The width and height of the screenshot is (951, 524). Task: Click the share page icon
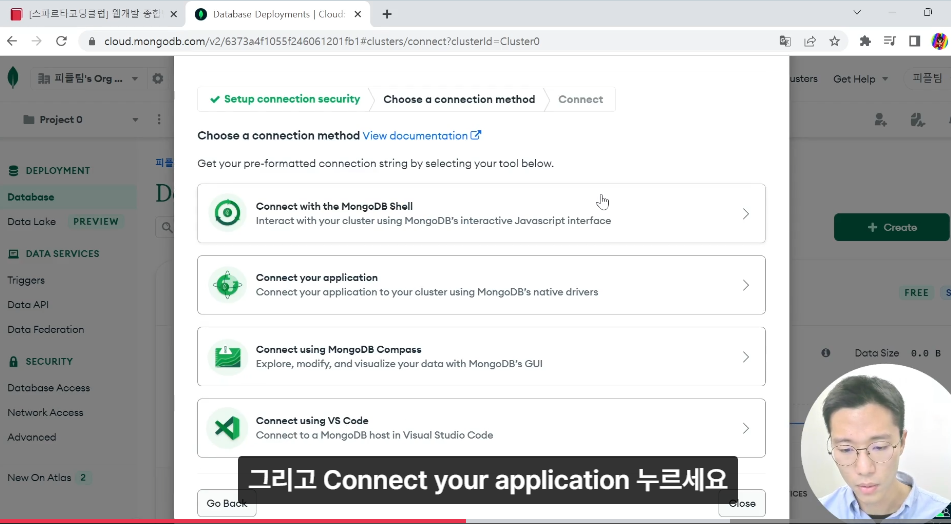coord(810,41)
